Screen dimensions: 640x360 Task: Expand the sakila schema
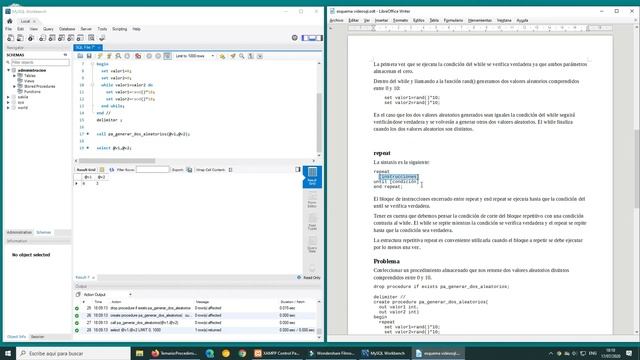9,97
